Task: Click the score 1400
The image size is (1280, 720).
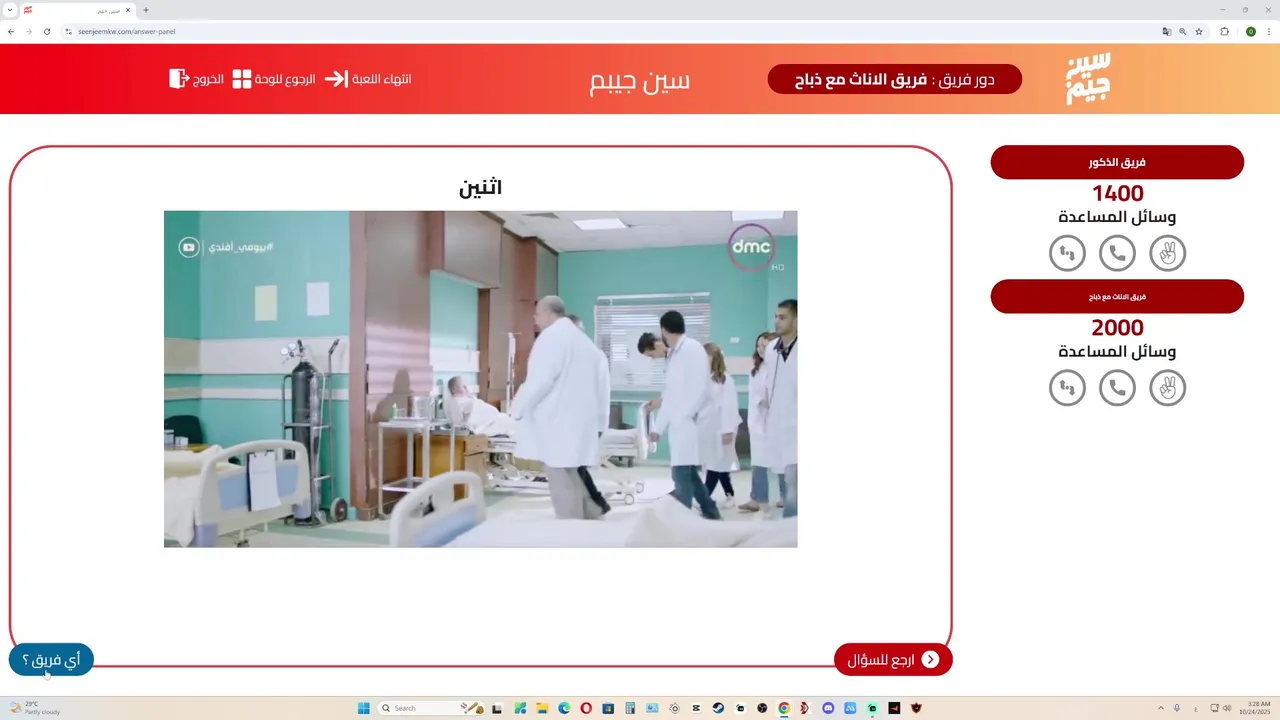Action: pyautogui.click(x=1117, y=193)
